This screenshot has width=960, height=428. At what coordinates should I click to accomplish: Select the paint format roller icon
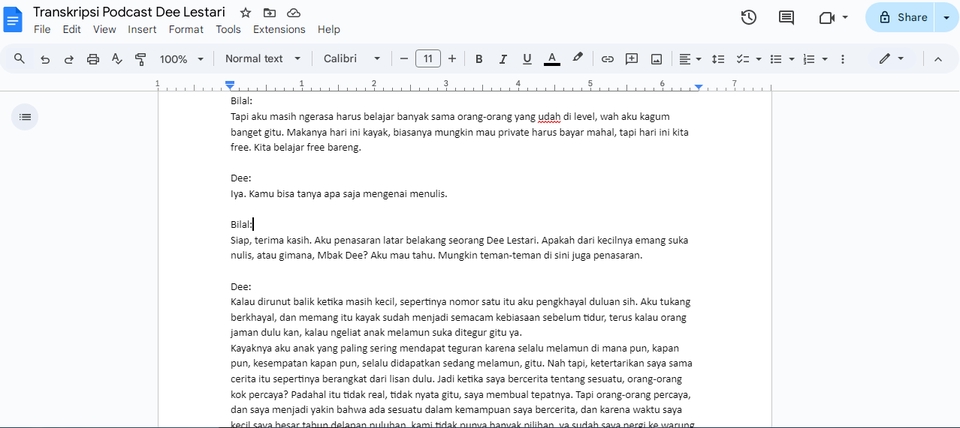coord(140,59)
